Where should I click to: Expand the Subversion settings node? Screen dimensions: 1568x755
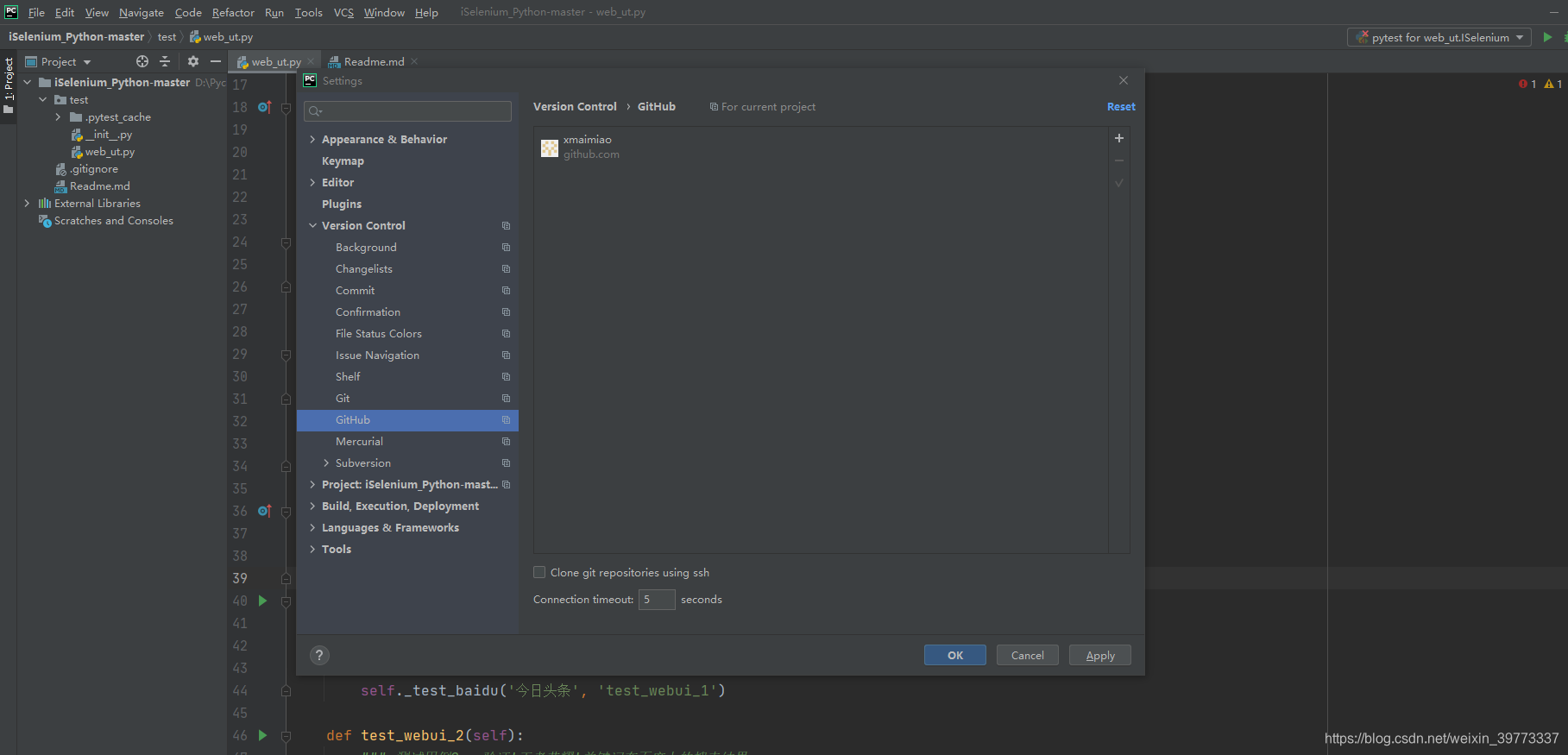coord(326,463)
